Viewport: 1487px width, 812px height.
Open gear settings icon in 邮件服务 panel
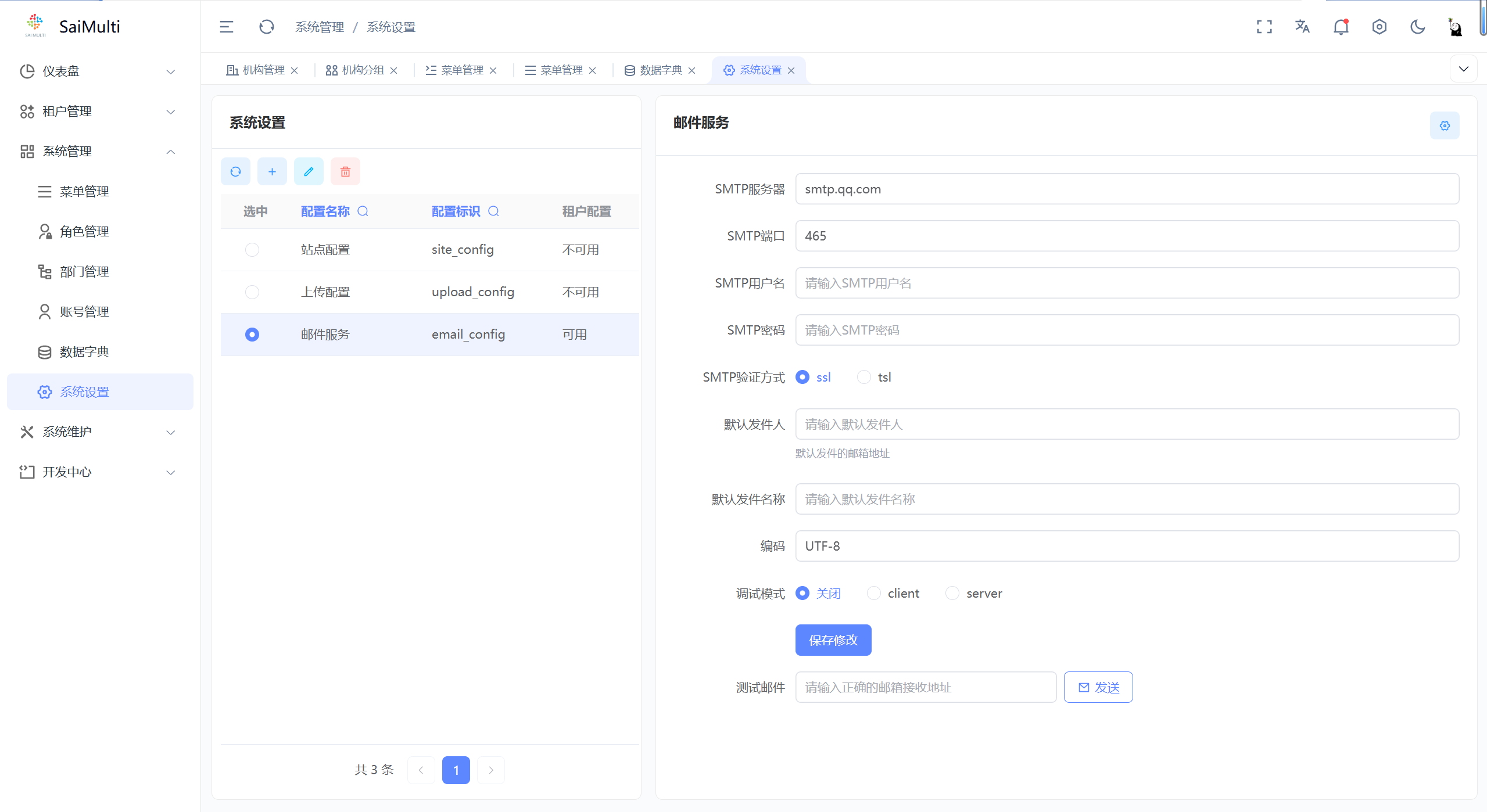tap(1445, 125)
